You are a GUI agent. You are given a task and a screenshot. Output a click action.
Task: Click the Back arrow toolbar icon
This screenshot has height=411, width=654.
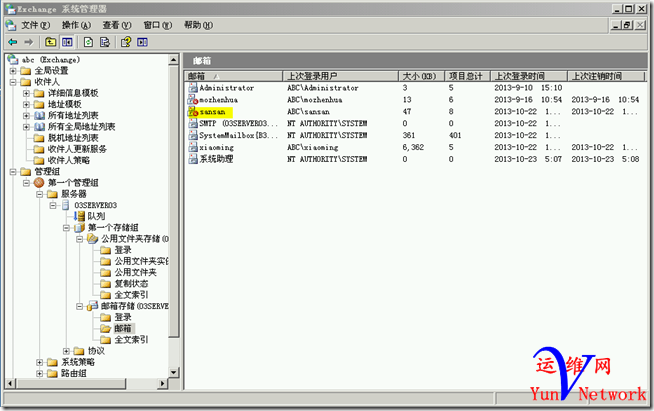(13, 42)
